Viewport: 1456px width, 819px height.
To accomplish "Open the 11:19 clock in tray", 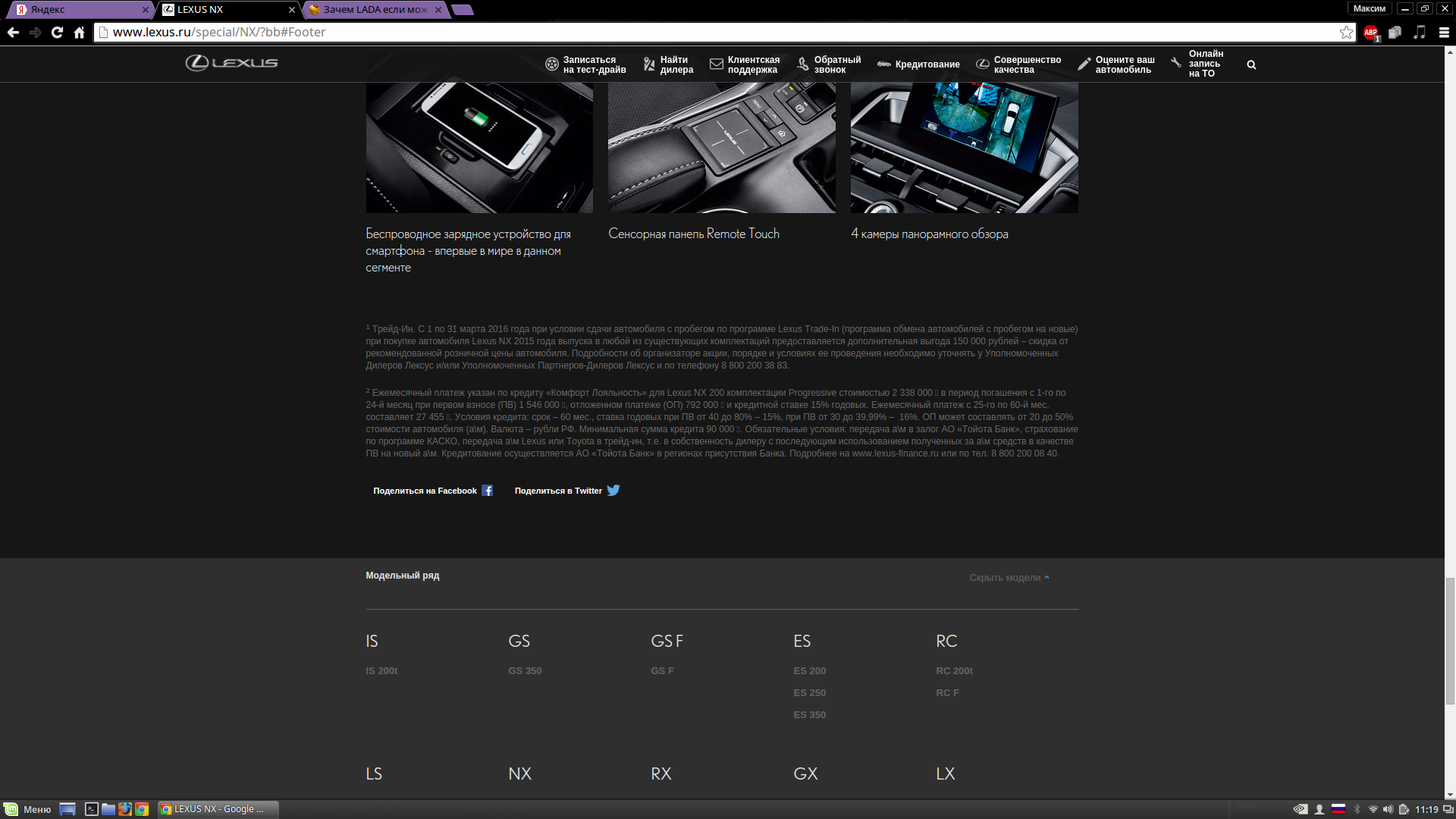I will tap(1426, 809).
